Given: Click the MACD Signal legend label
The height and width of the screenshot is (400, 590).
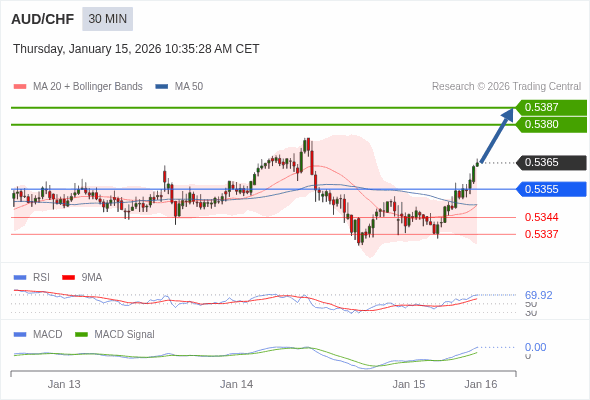Looking at the screenshot, I should [124, 335].
